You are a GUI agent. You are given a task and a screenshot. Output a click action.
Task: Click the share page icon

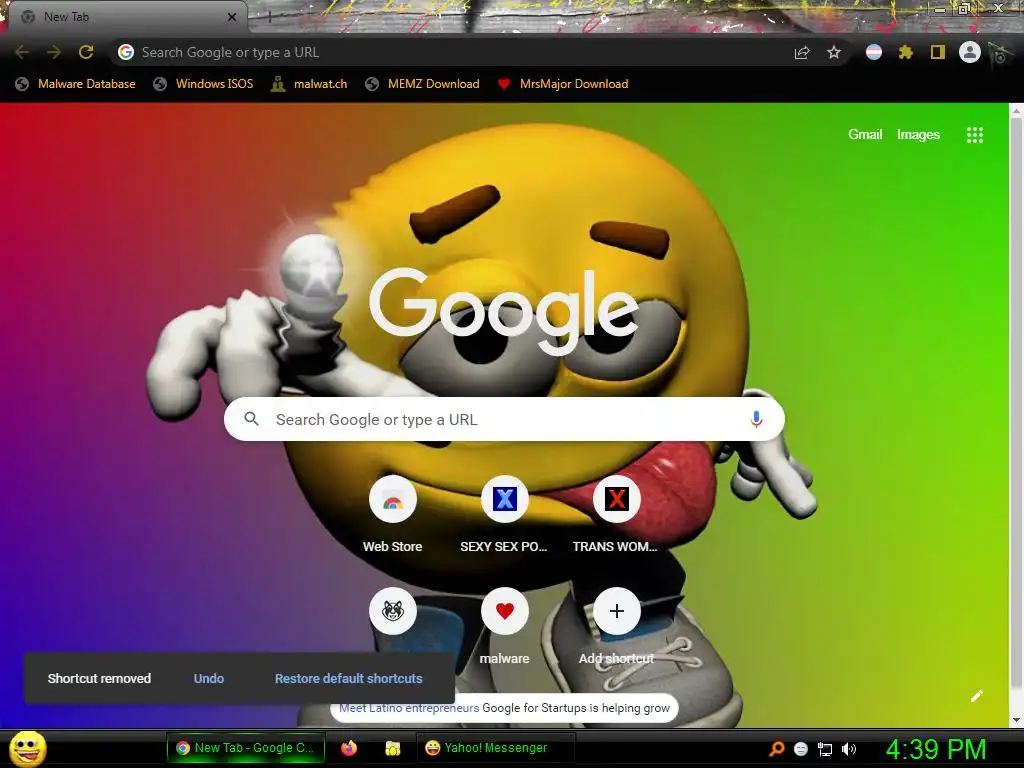[x=802, y=53]
